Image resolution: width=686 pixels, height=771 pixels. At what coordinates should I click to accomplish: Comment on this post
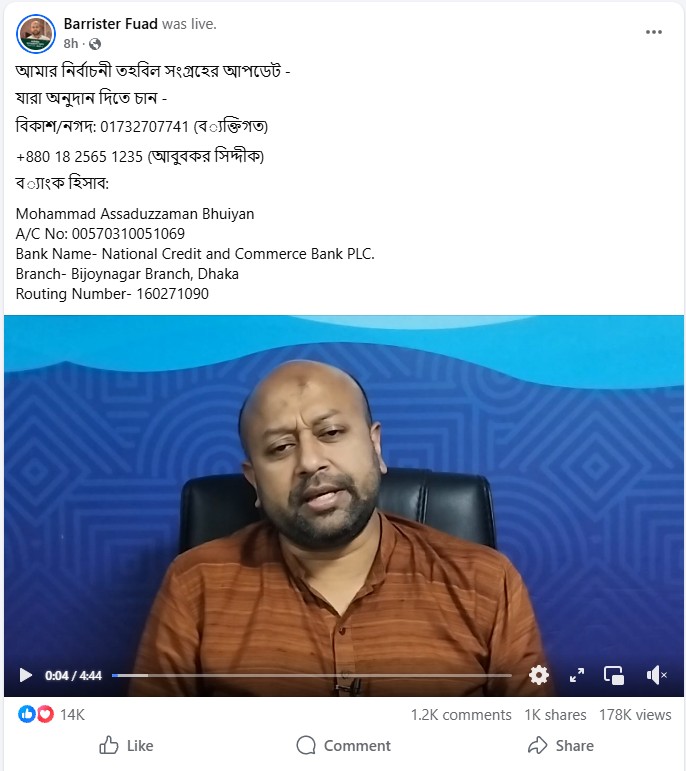pyautogui.click(x=343, y=745)
